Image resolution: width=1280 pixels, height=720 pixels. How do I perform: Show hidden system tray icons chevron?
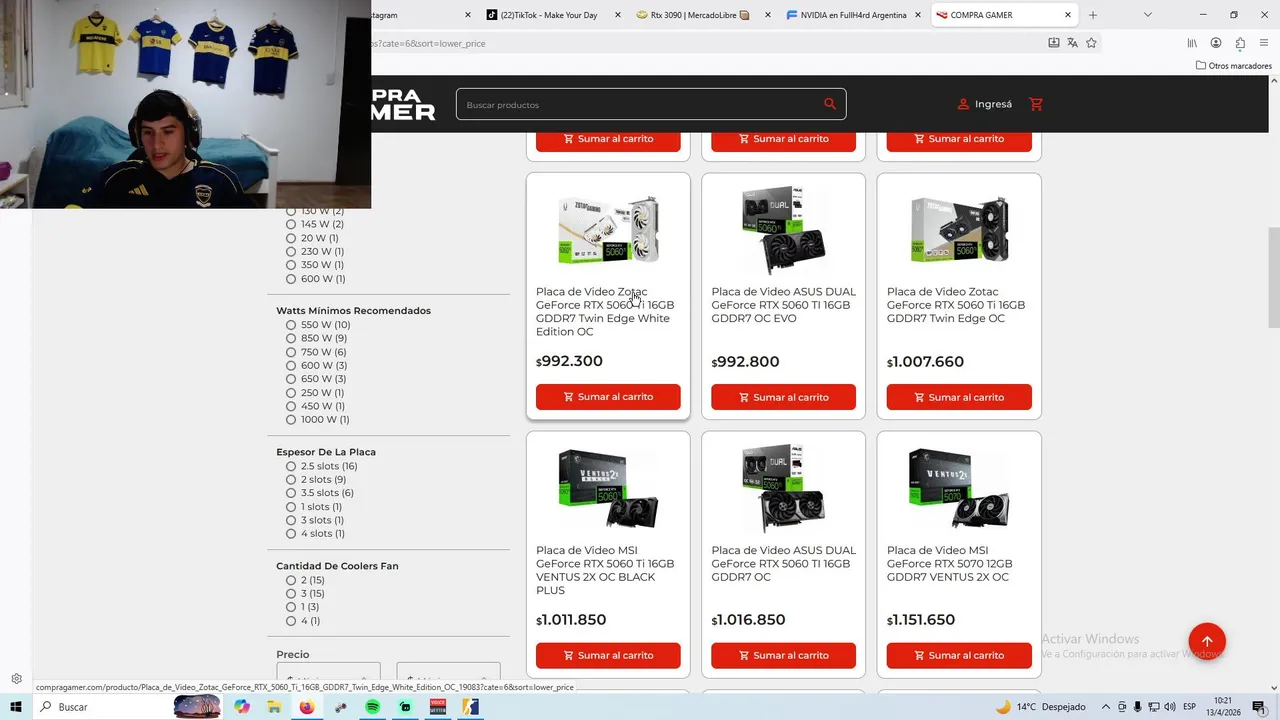(1106, 707)
